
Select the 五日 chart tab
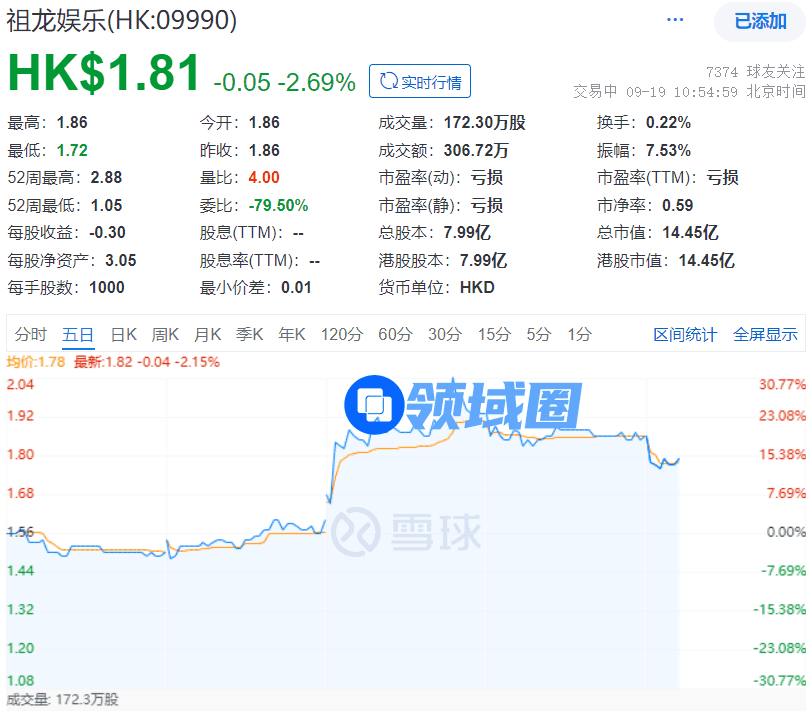78,335
